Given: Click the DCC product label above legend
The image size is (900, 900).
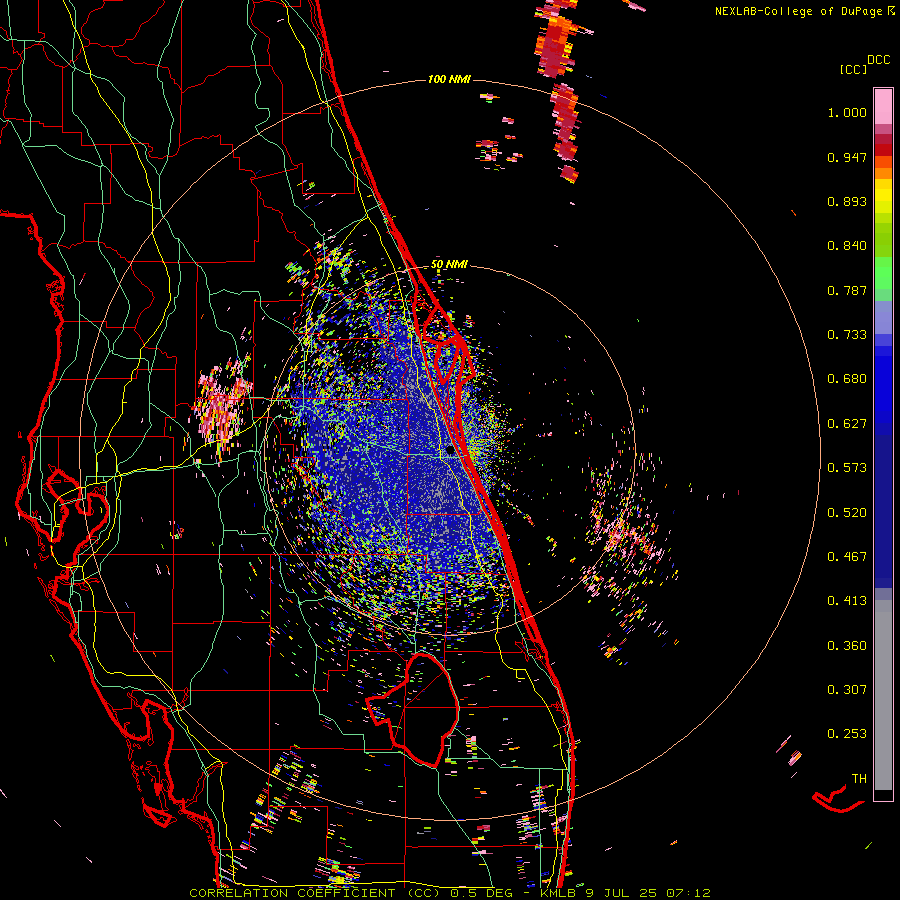Looking at the screenshot, I should point(878,60).
